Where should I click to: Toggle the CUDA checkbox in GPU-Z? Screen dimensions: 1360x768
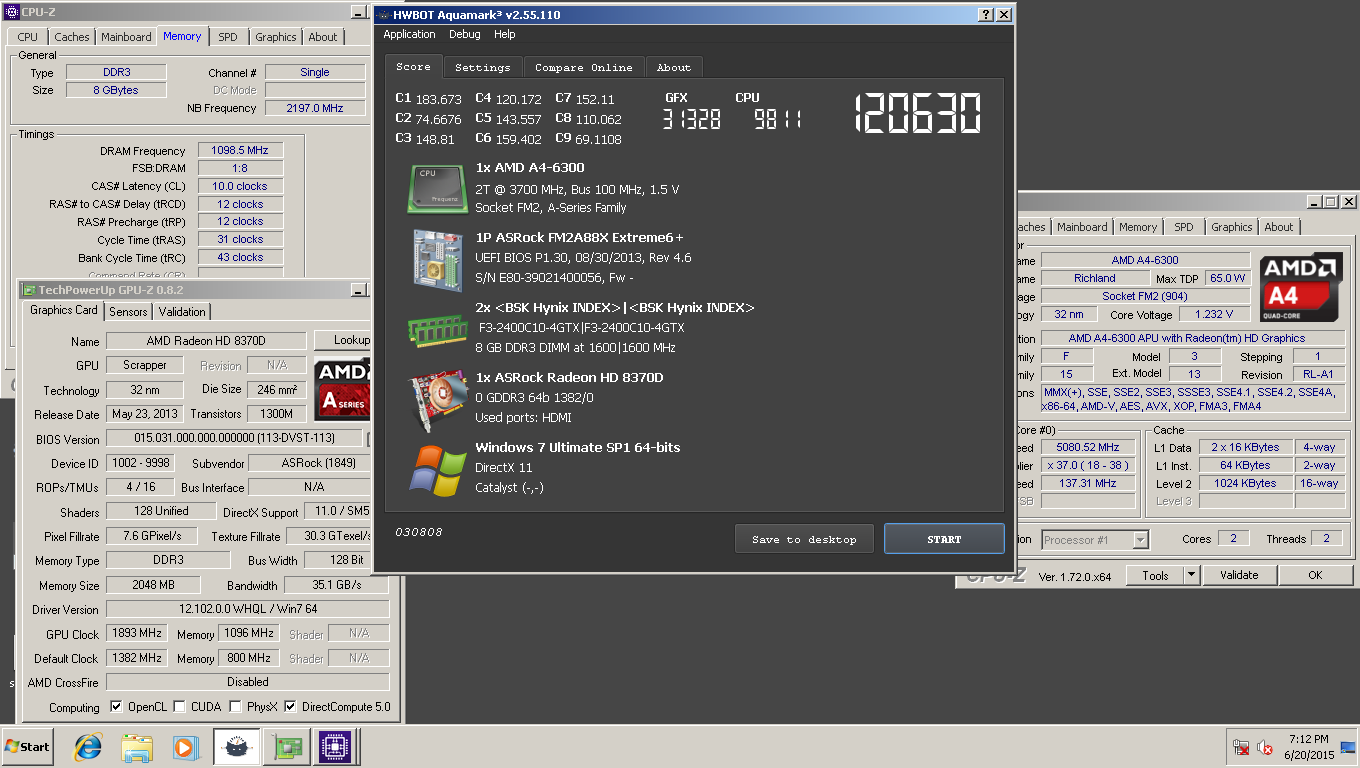click(179, 707)
